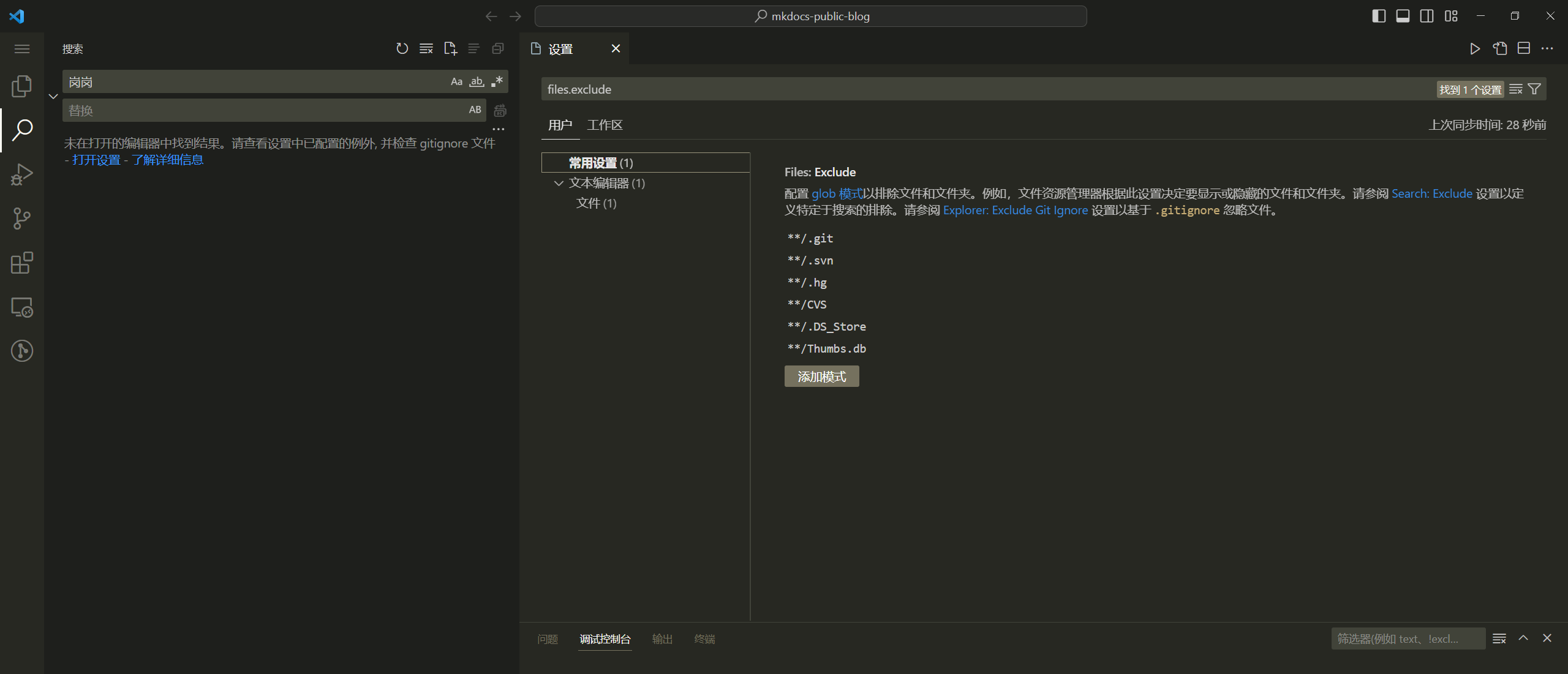Click the run icon in editor toolbar
This screenshot has height=674, width=1568.
[x=1475, y=48]
